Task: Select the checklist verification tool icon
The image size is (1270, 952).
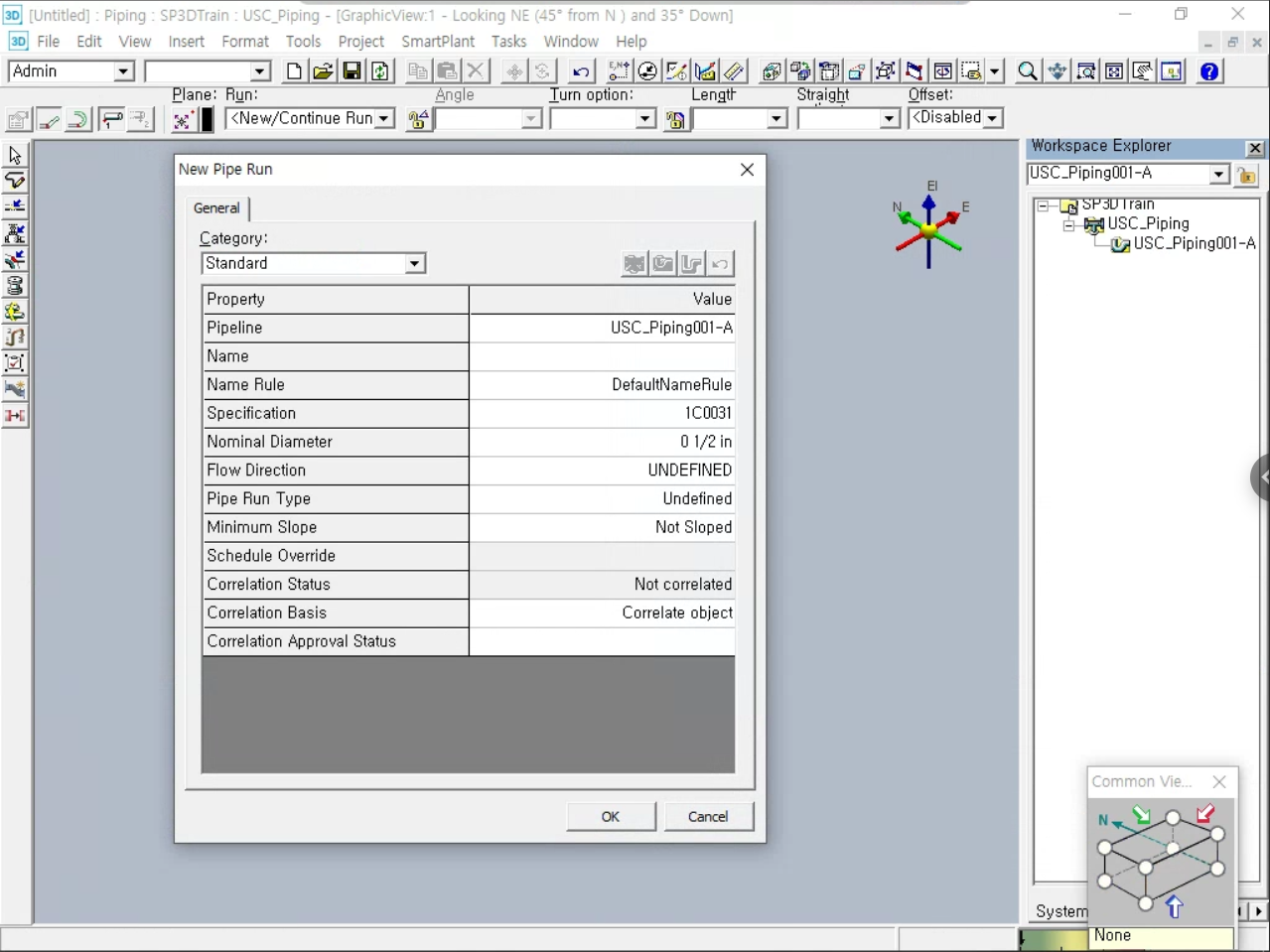Action: [x=15, y=363]
